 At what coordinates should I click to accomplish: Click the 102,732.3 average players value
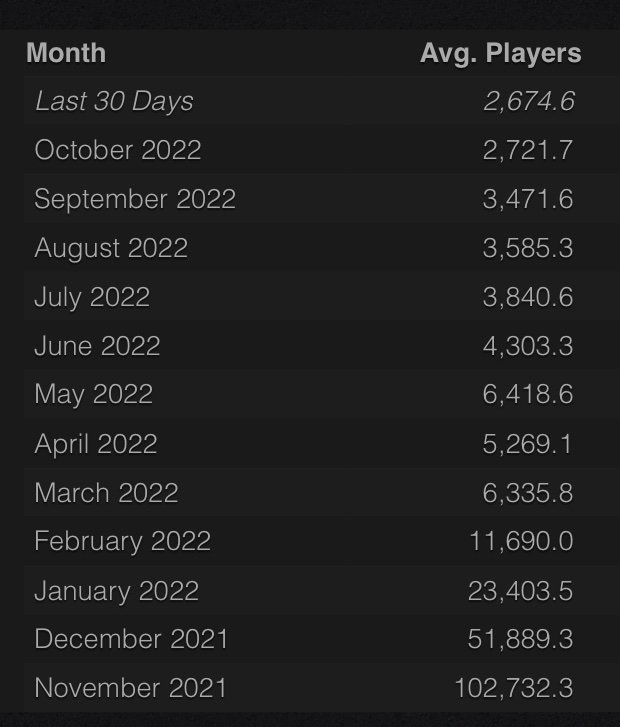[x=514, y=688]
